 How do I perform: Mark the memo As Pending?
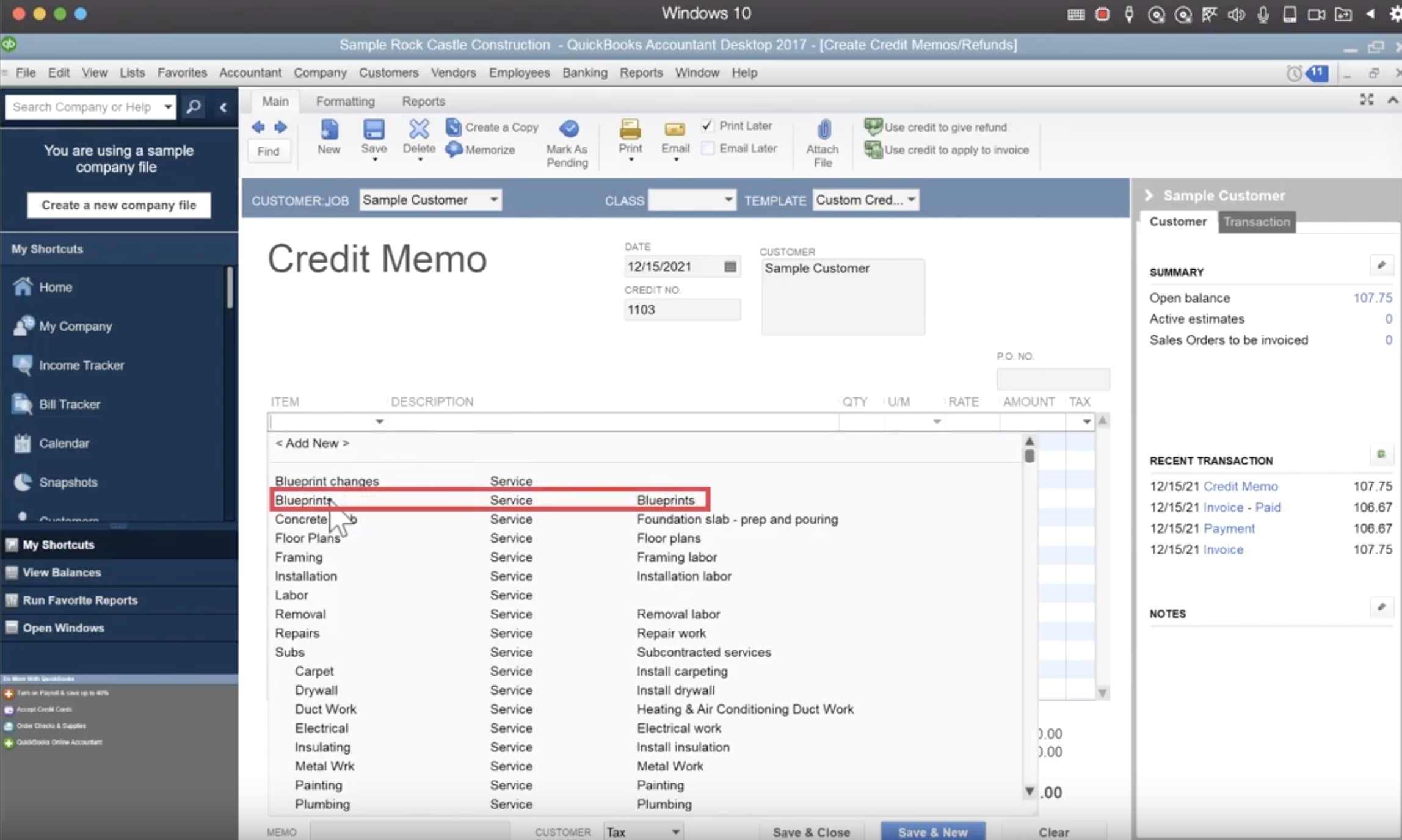pos(567,143)
